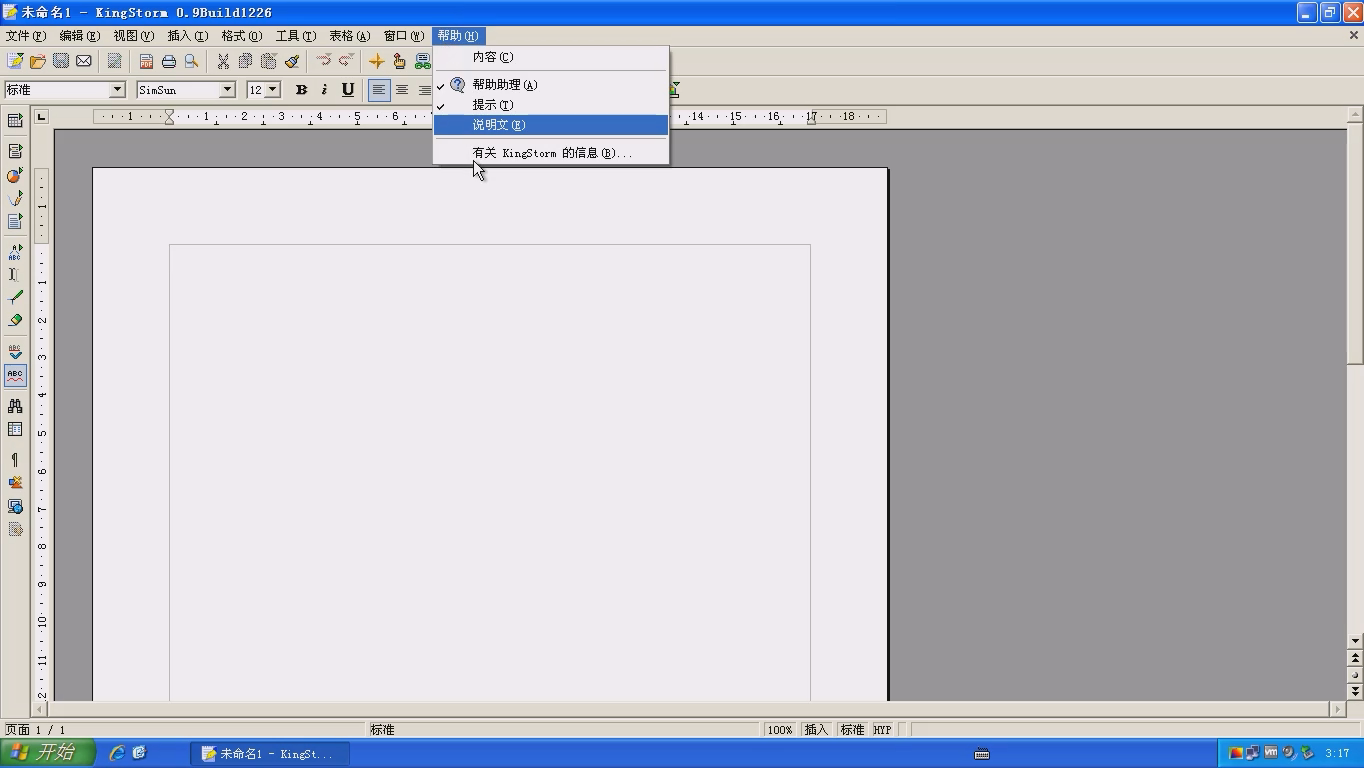Toggle the Bold formatting button
Viewport: 1364px width, 768px height.
[301, 90]
